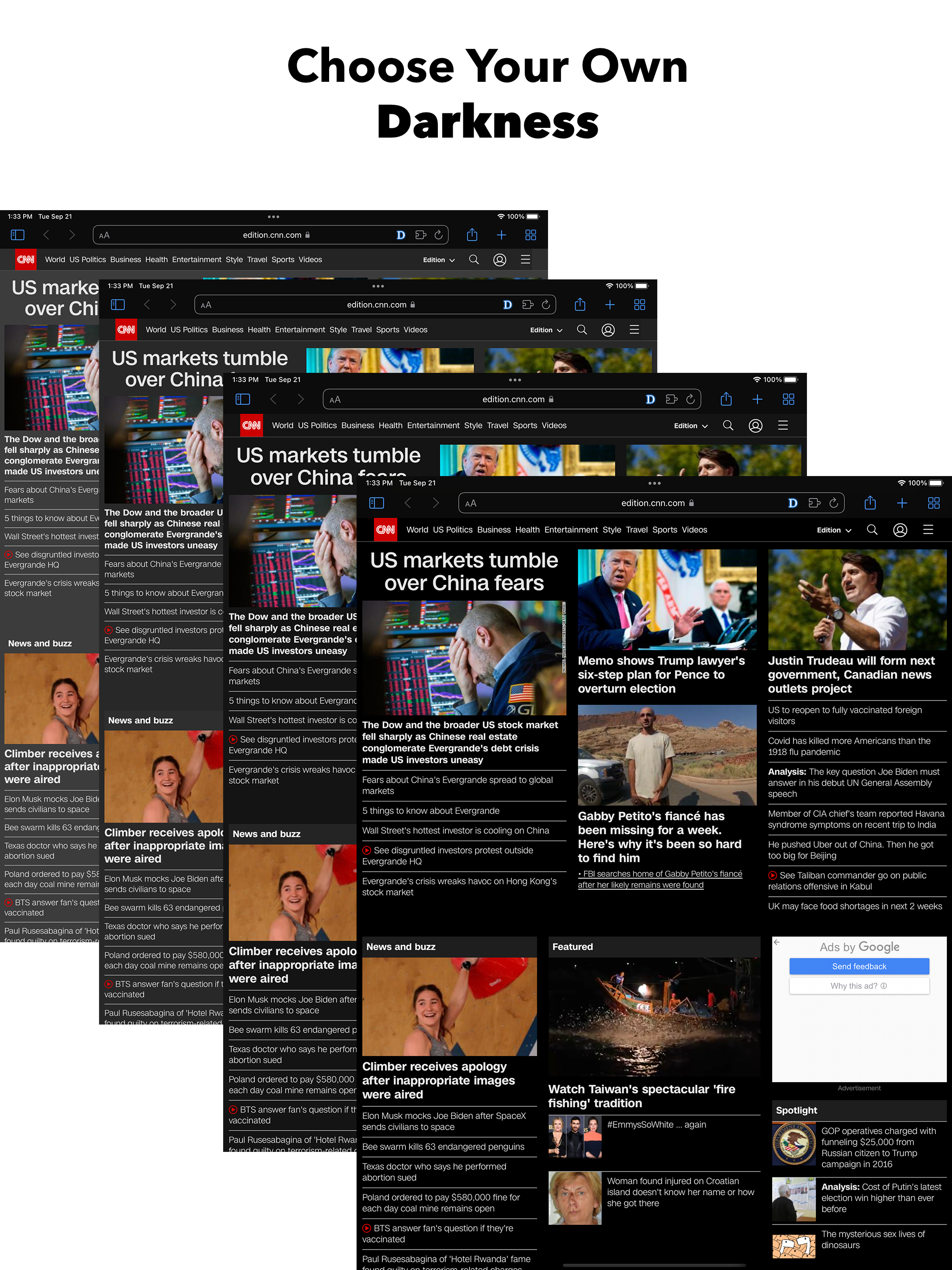Click the Send feedback ad button
The width and height of the screenshot is (952, 1270).
click(x=859, y=966)
